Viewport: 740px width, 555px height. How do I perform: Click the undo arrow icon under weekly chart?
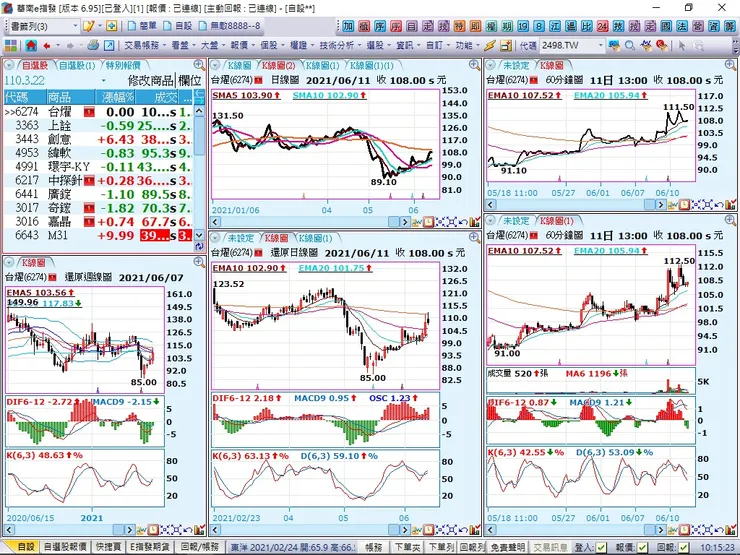click(188, 530)
